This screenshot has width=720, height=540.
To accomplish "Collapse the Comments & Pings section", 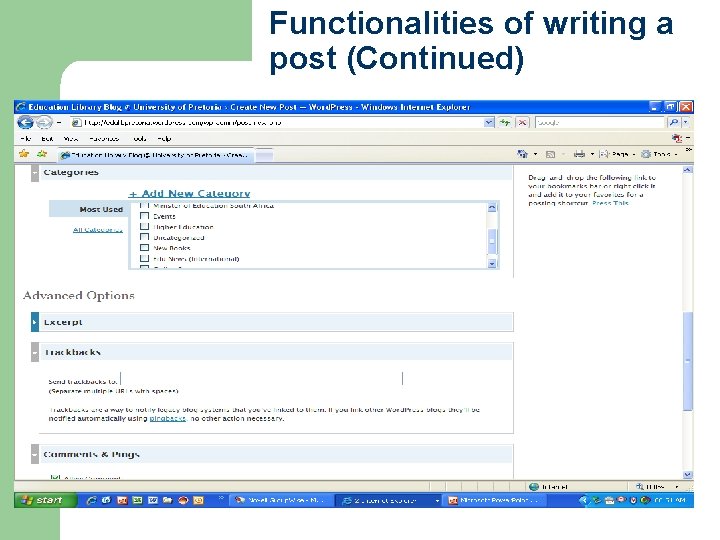I will [35, 454].
